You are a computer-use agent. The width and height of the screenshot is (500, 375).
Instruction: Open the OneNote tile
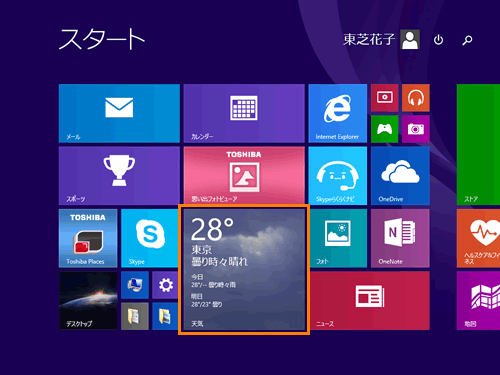pyautogui.click(x=400, y=238)
